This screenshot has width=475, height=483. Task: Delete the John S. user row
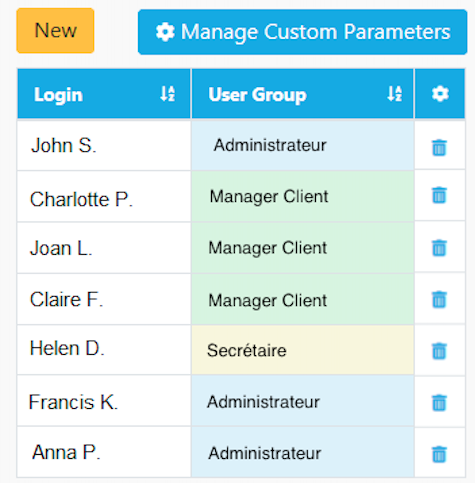pos(439,148)
